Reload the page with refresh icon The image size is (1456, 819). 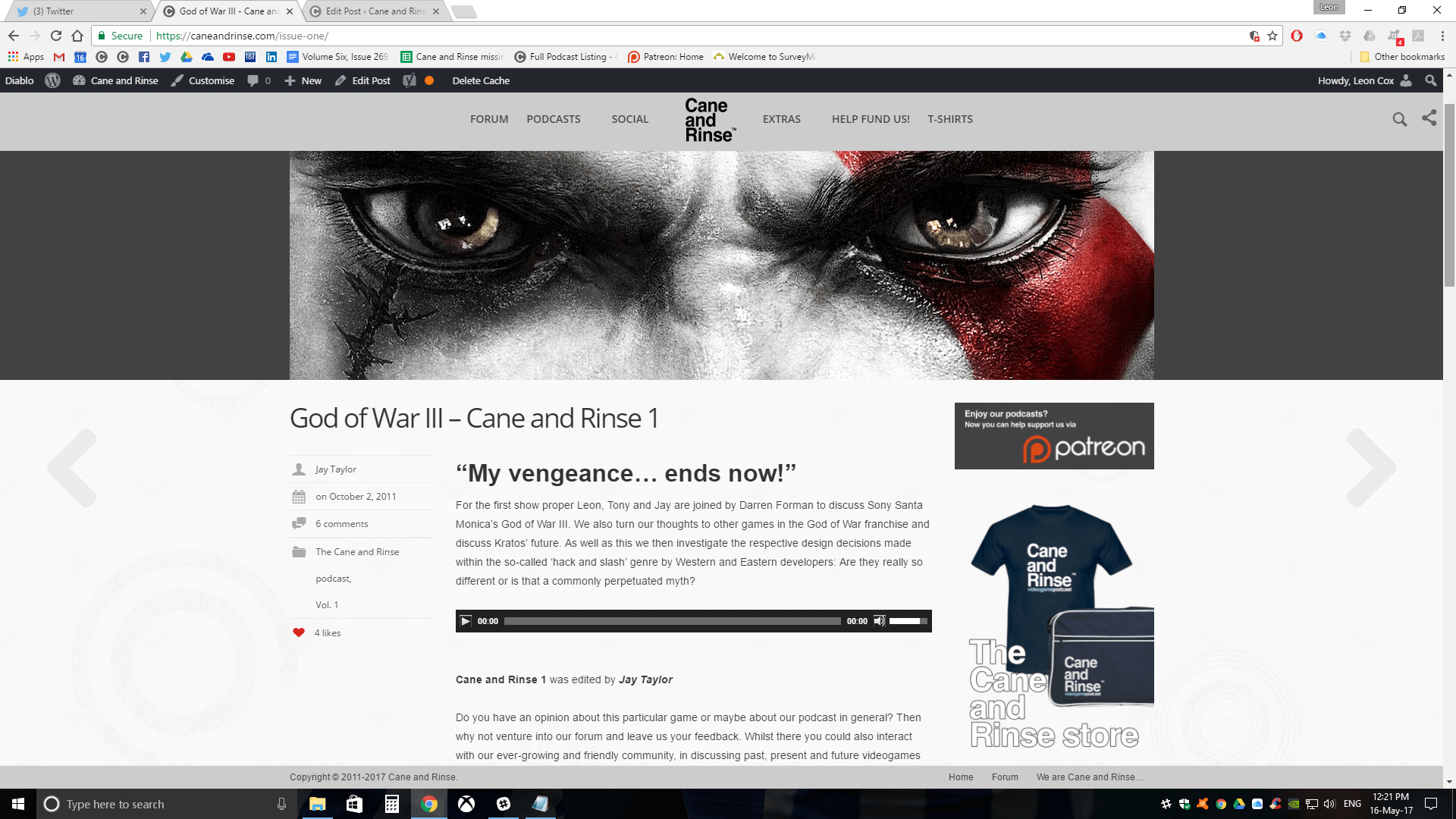56,36
